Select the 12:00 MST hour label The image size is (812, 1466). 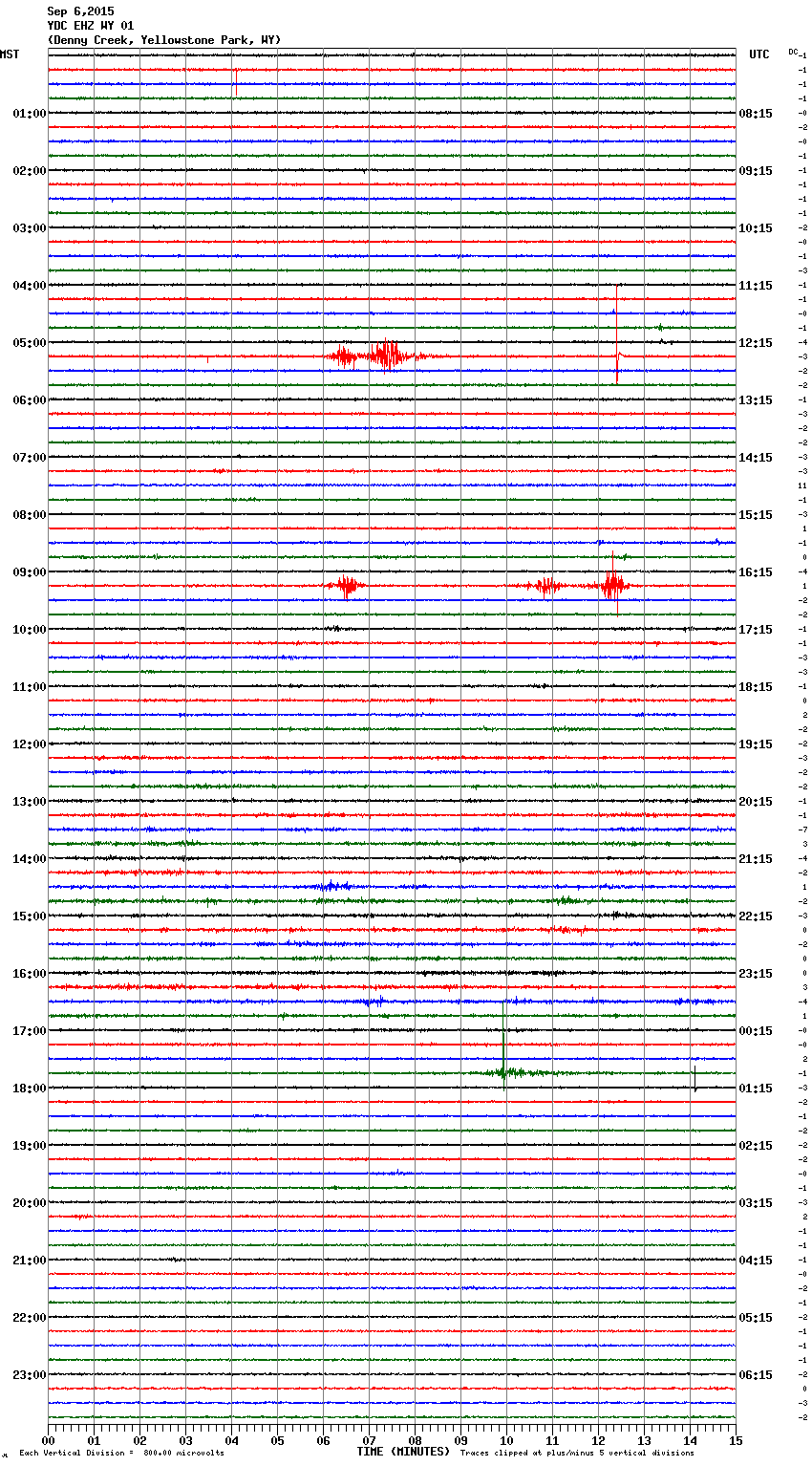29,744
